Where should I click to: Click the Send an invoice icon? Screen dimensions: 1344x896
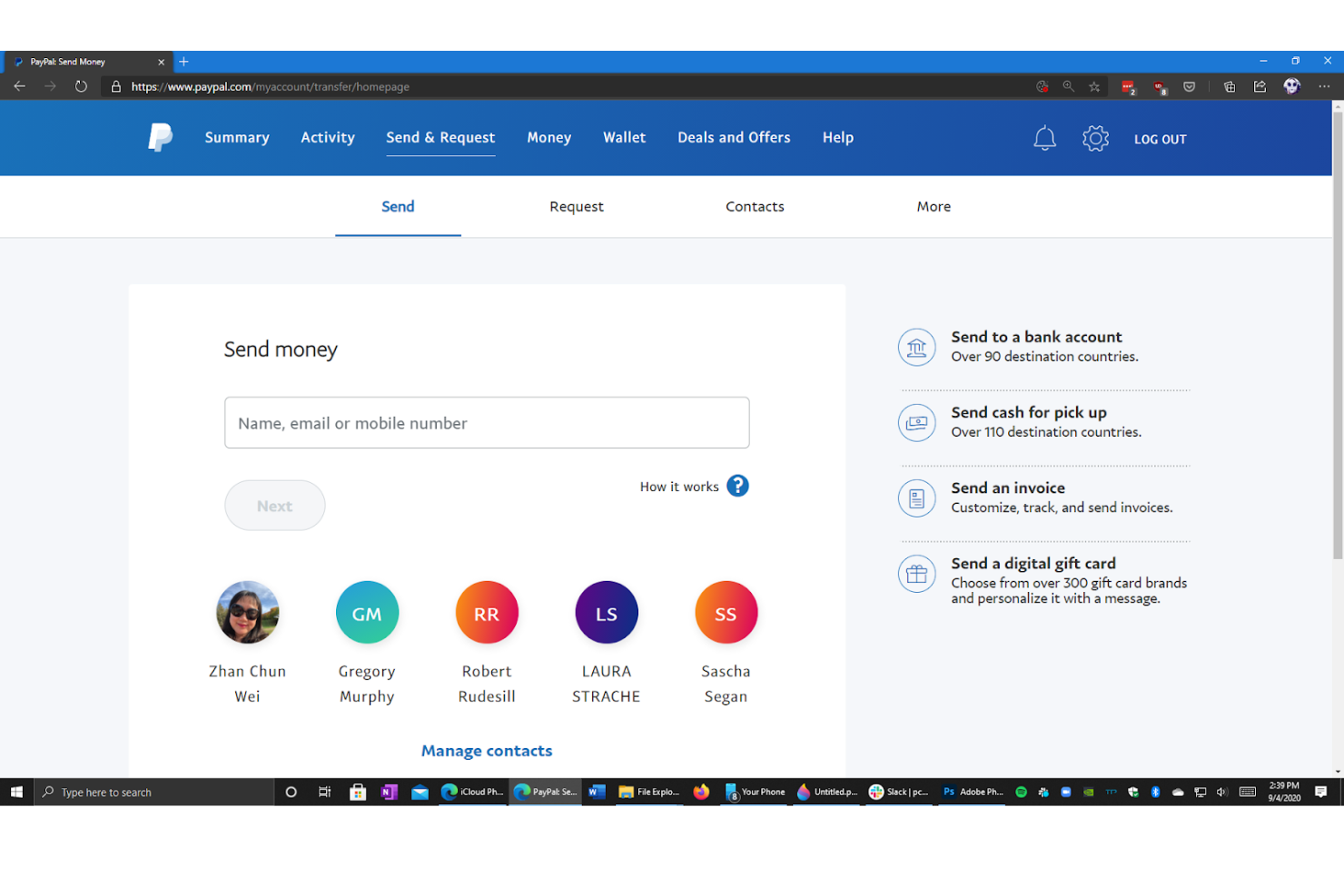pyautogui.click(x=916, y=497)
